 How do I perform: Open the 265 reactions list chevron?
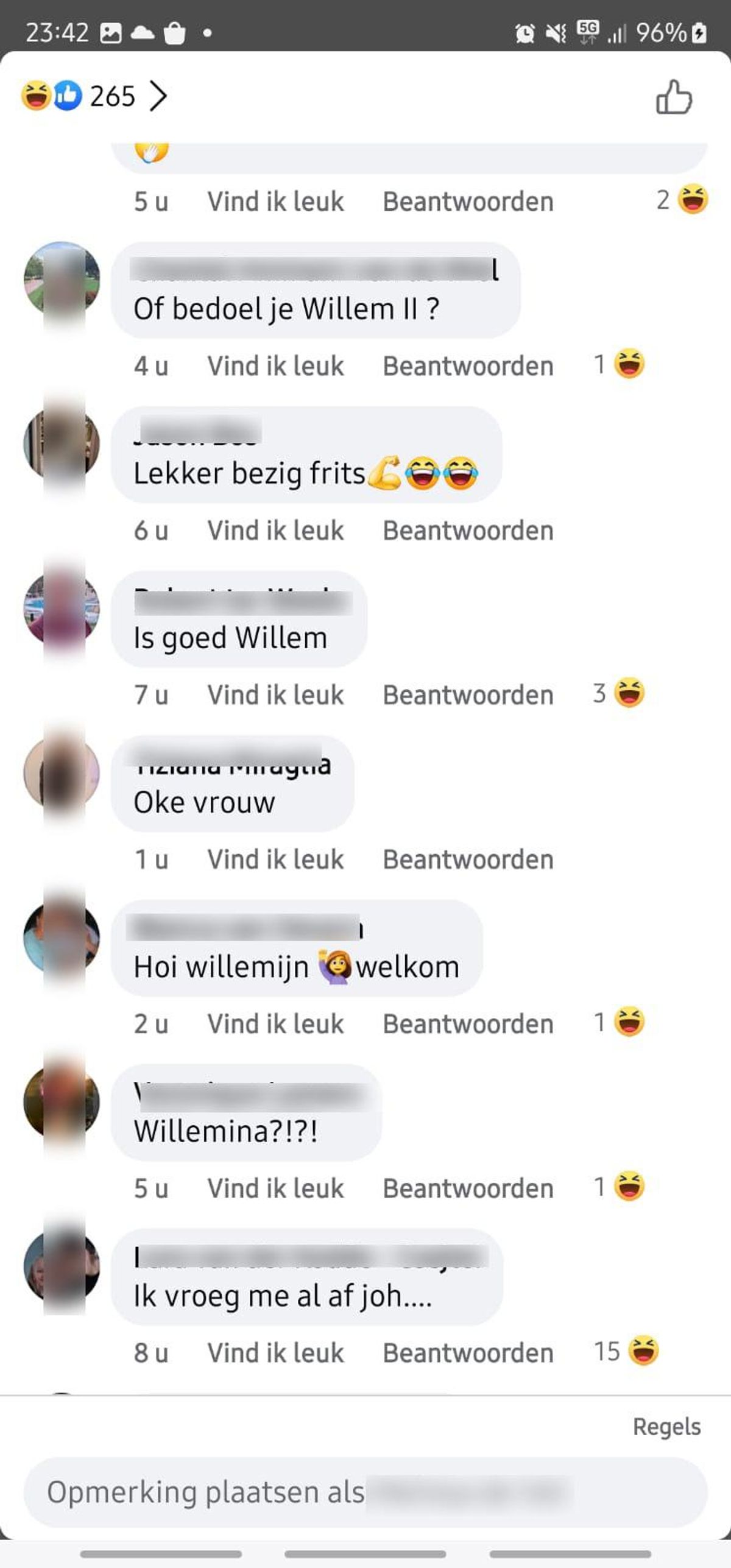coord(158,96)
